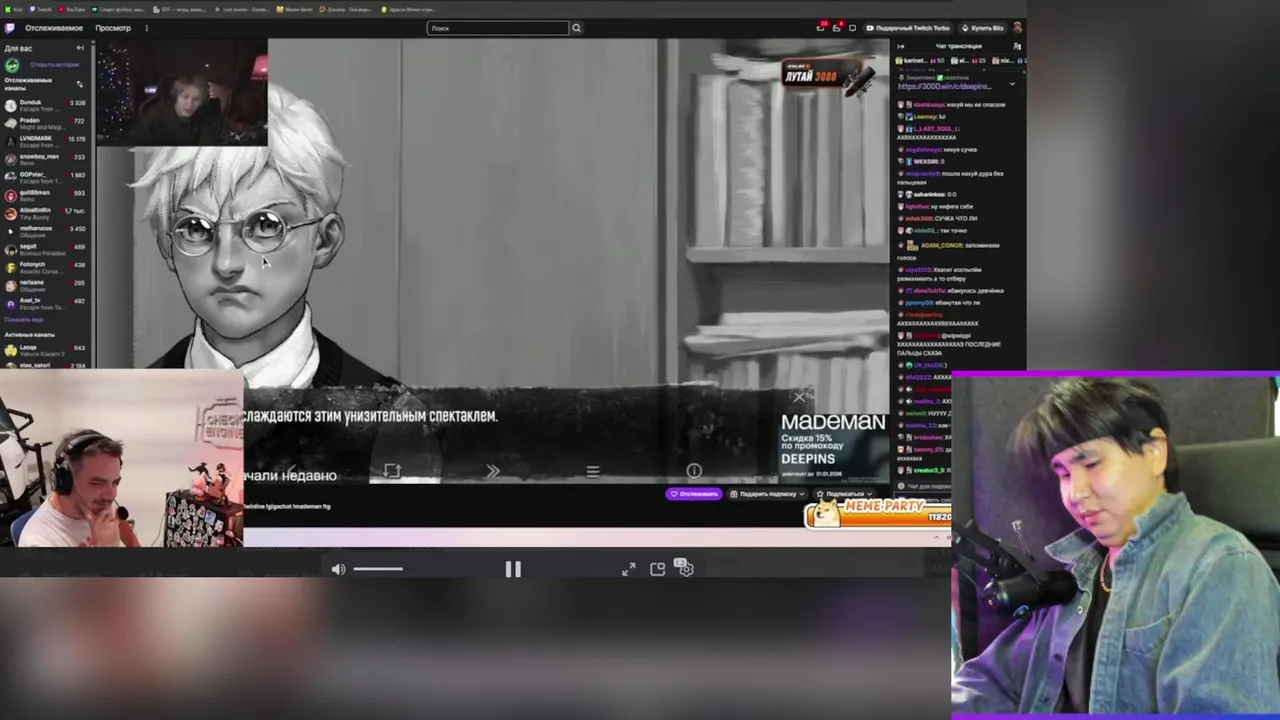Open picture-in-picture mini player icon
The width and height of the screenshot is (1280, 720).
pyautogui.click(x=657, y=569)
